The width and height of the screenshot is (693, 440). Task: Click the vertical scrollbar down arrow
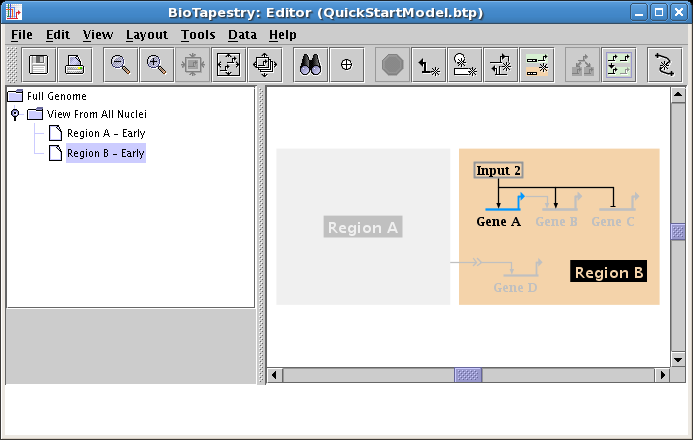coord(677,358)
